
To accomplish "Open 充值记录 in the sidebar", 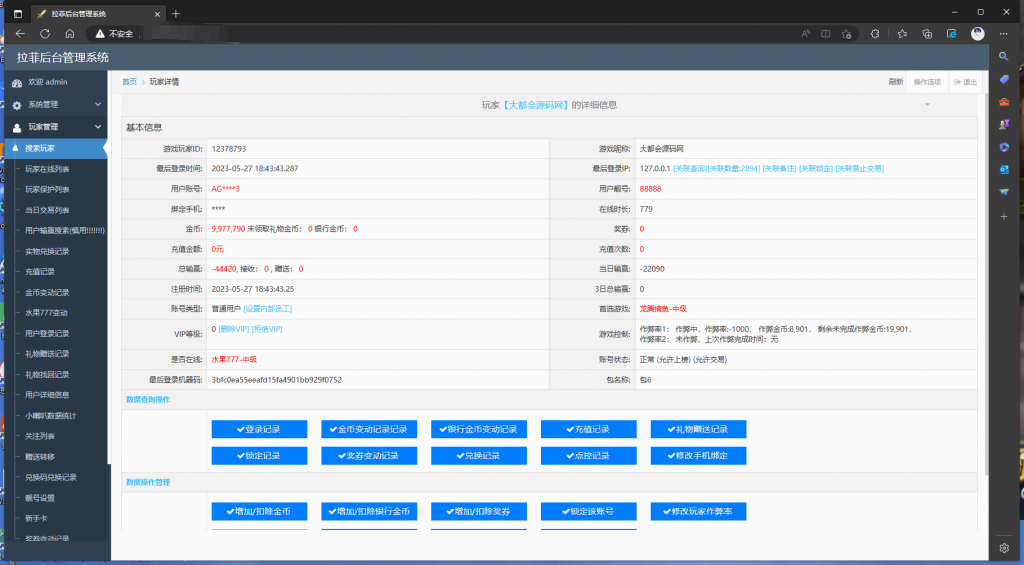I will point(40,272).
